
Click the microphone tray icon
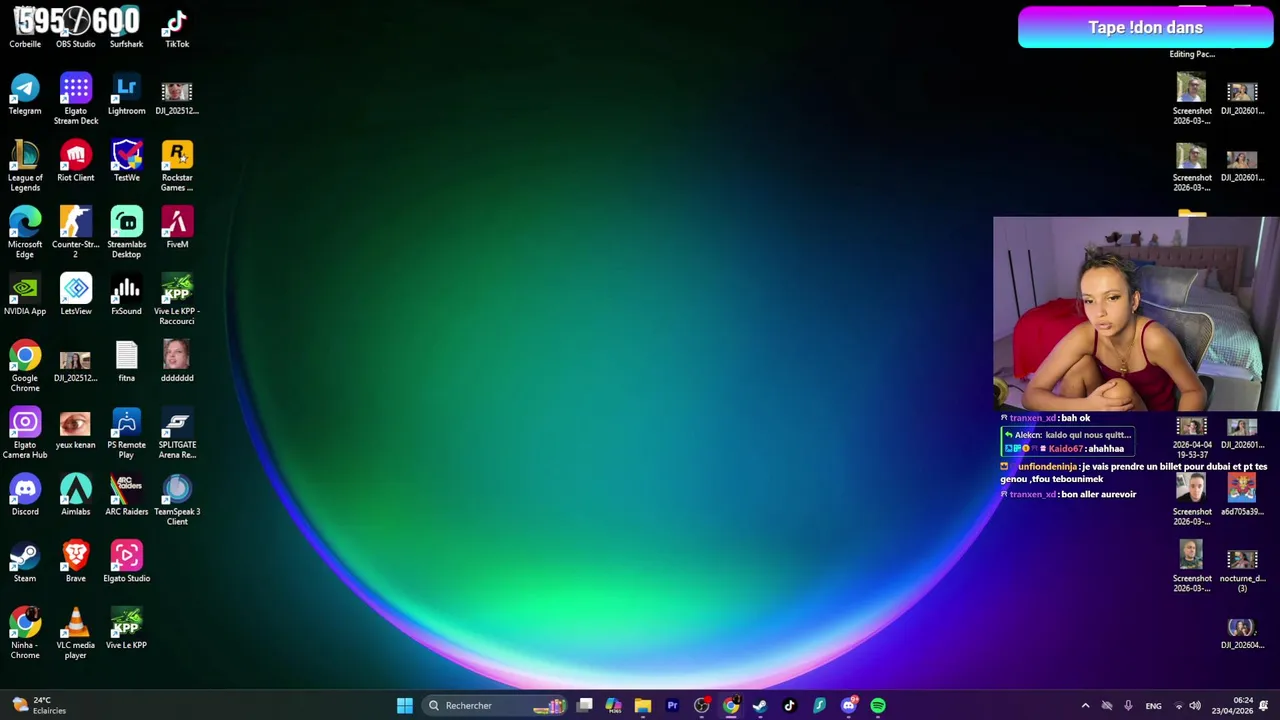[1128, 706]
